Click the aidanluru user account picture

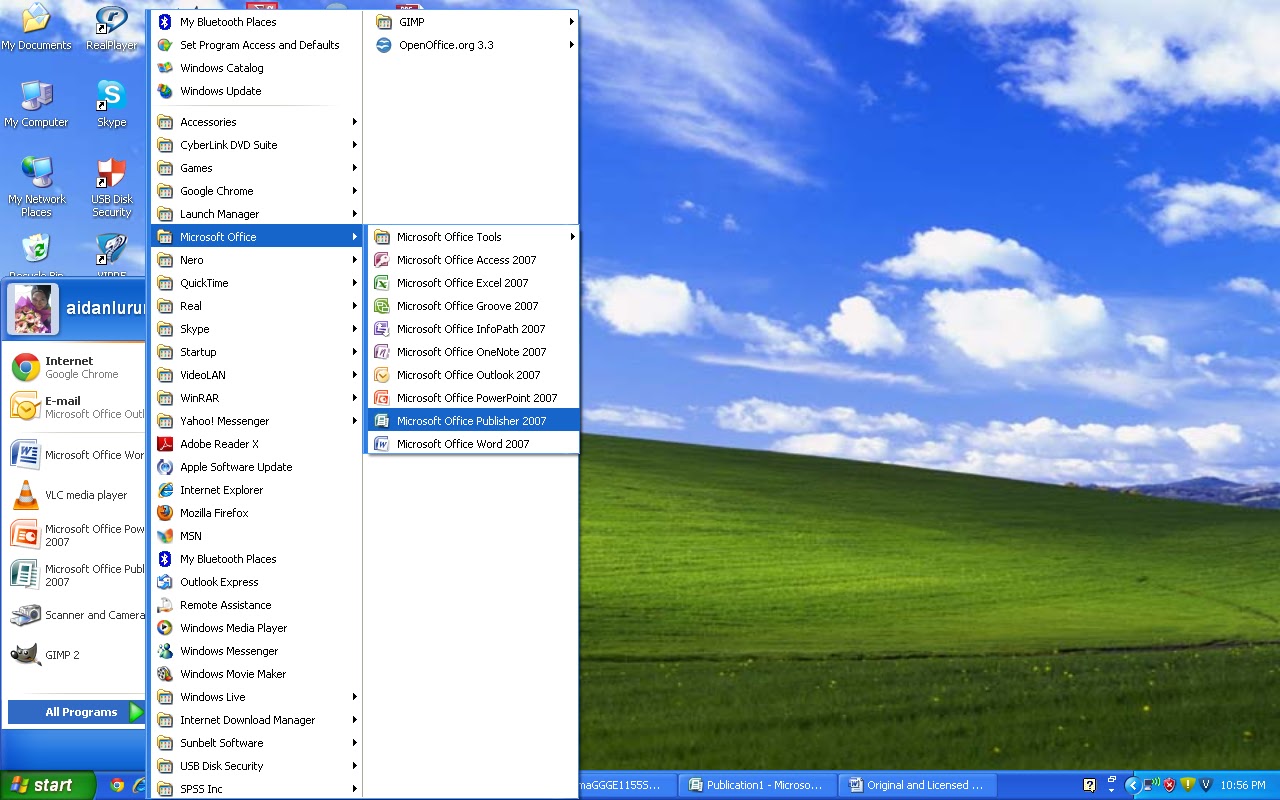click(33, 309)
